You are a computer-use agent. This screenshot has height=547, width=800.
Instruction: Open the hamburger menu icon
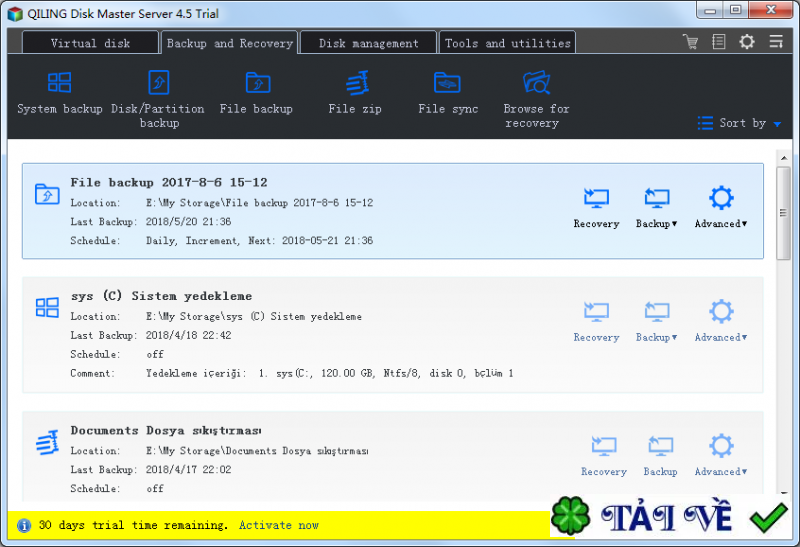click(776, 42)
